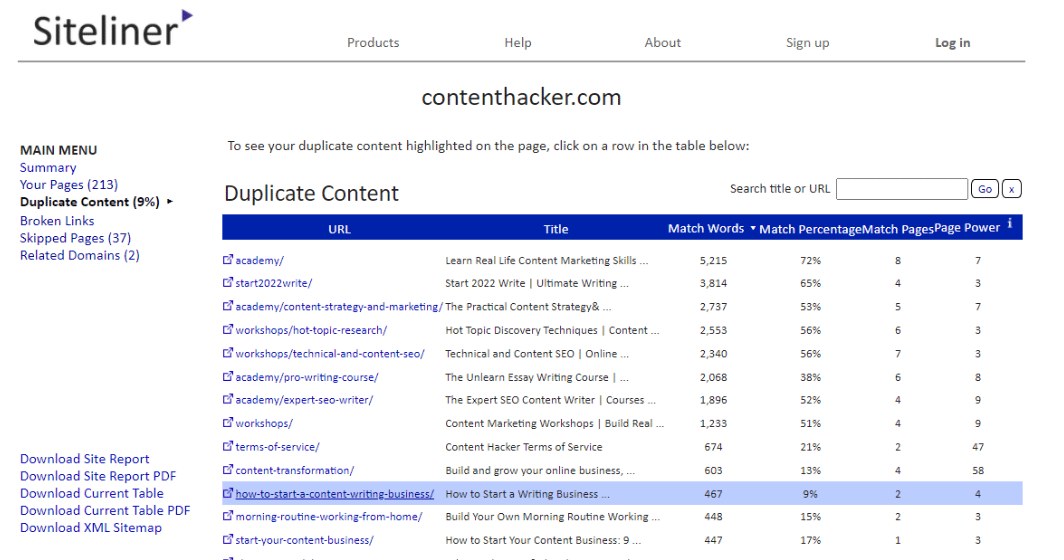This screenshot has width=1064, height=560.
Task: Click Download Current Table
Action: [x=92, y=493]
